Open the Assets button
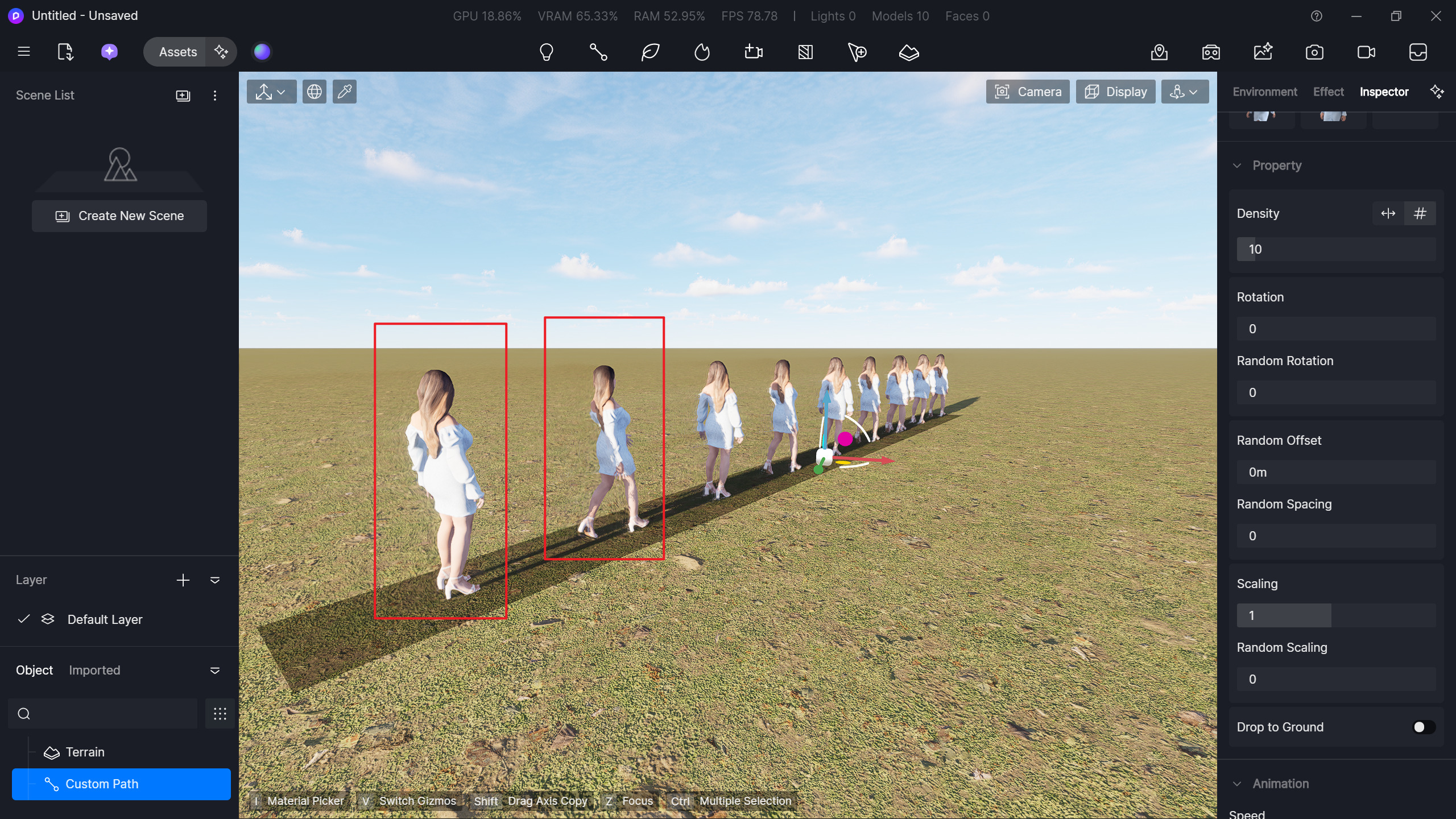Image resolution: width=1456 pixels, height=819 pixels. (177, 52)
